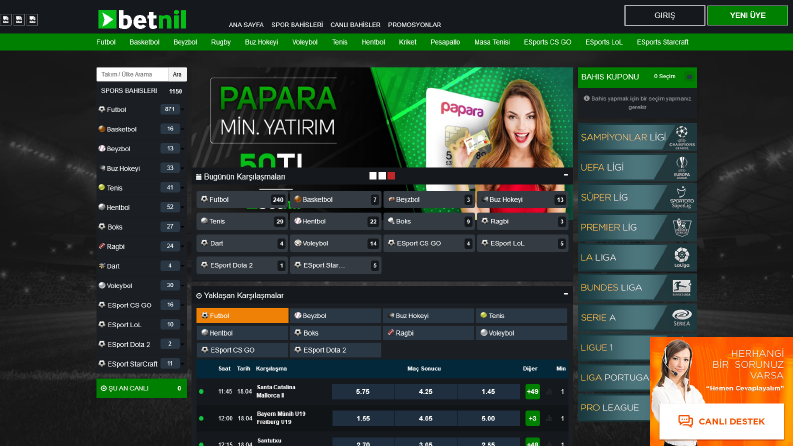This screenshot has width=793, height=446.
Task: Click the bet slip green toggle icon
Action: (x=689, y=77)
